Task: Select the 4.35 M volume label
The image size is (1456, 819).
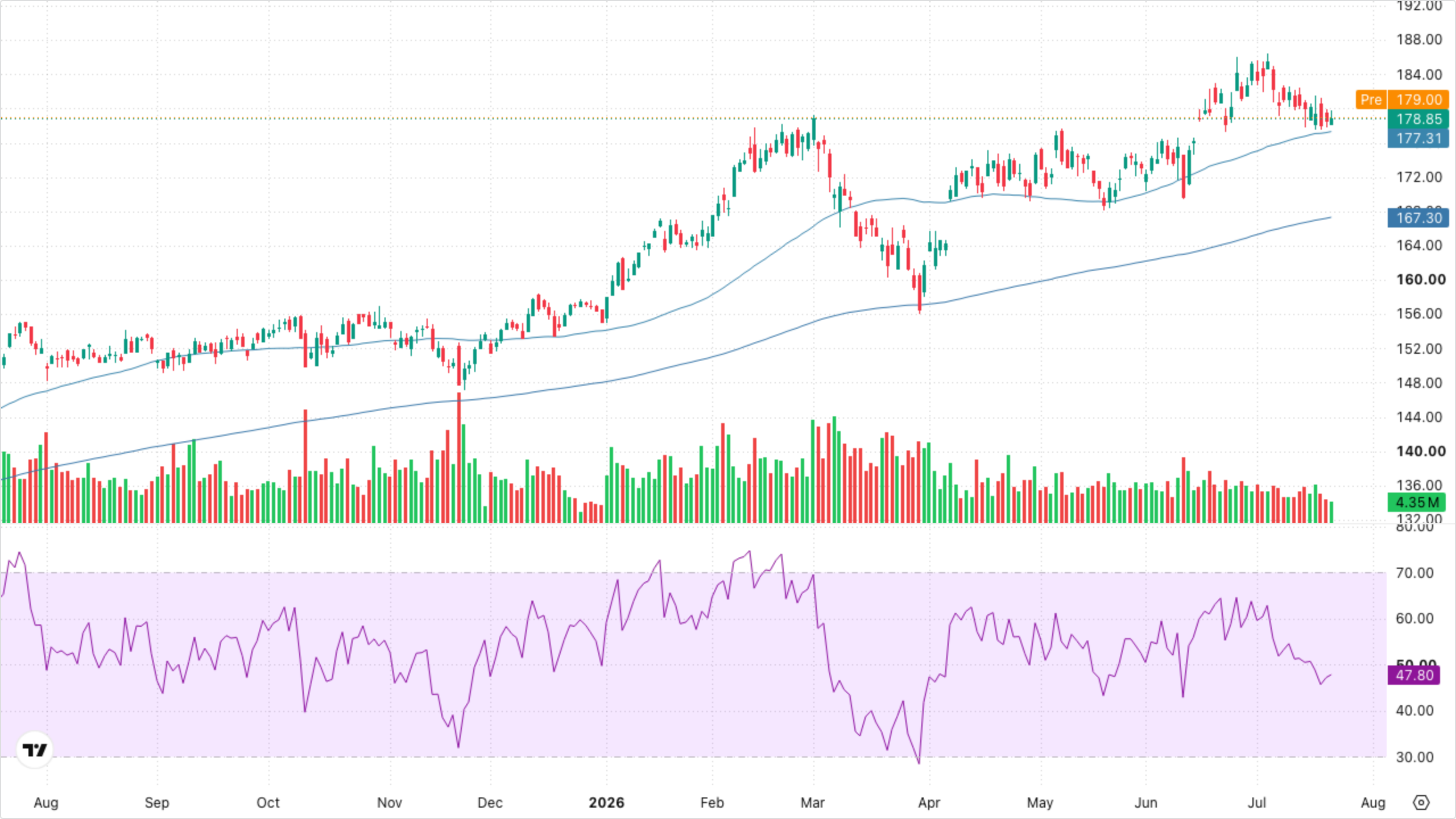Action: click(x=1417, y=503)
